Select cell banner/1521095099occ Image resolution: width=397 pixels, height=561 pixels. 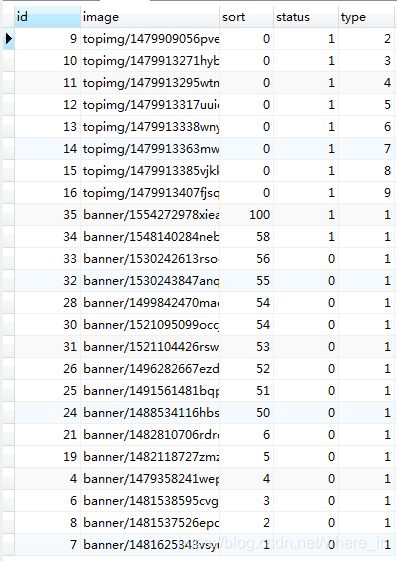coord(150,325)
